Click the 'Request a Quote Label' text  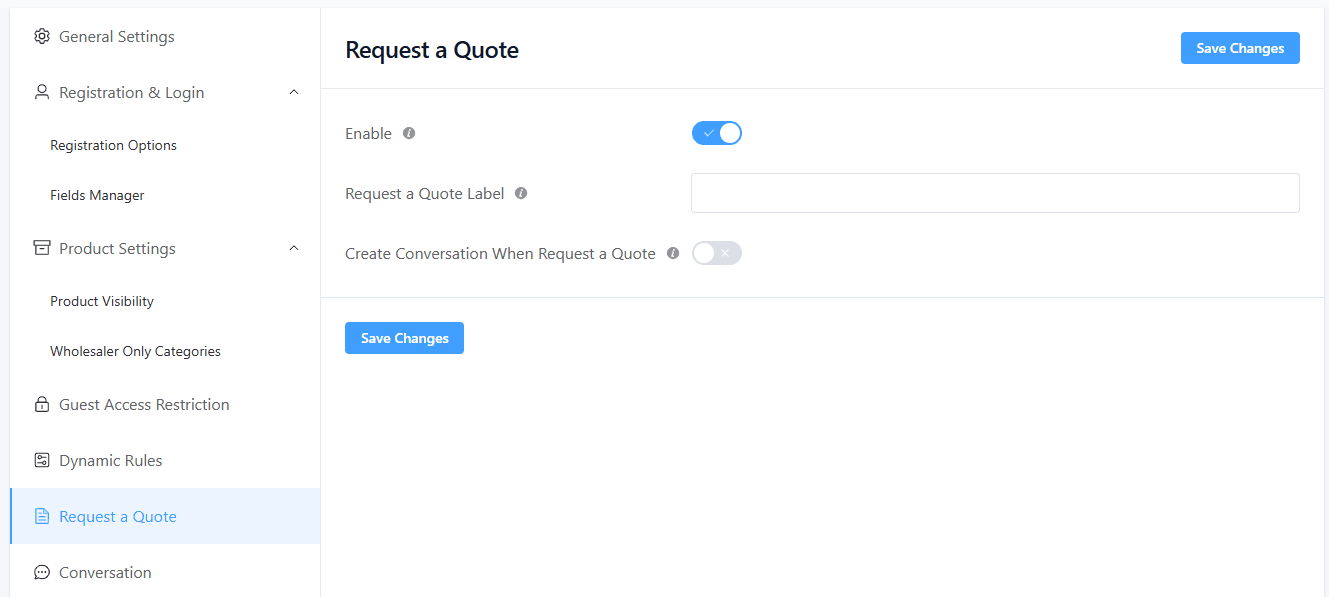click(425, 194)
